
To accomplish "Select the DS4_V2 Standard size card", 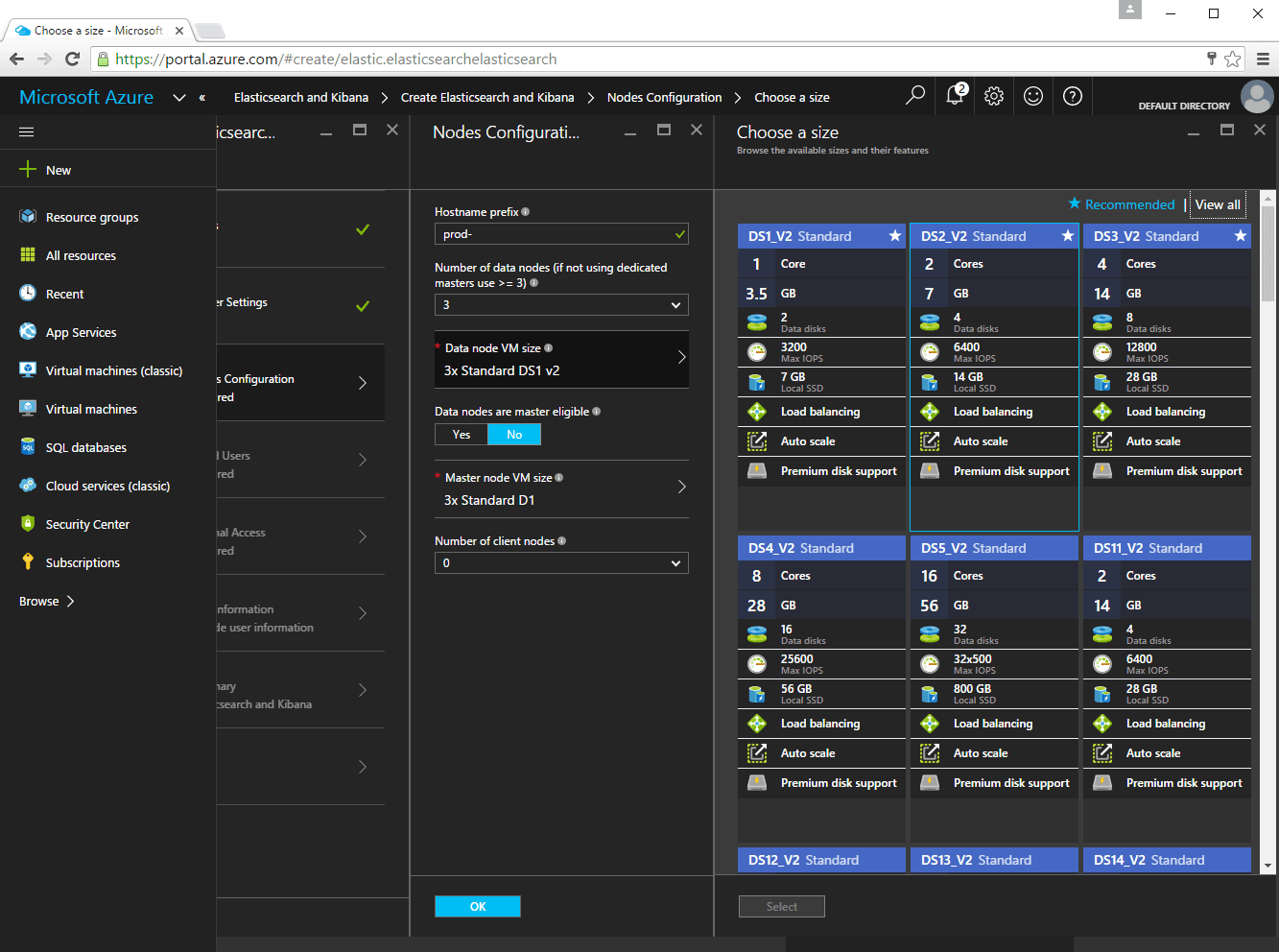I will [x=821, y=689].
